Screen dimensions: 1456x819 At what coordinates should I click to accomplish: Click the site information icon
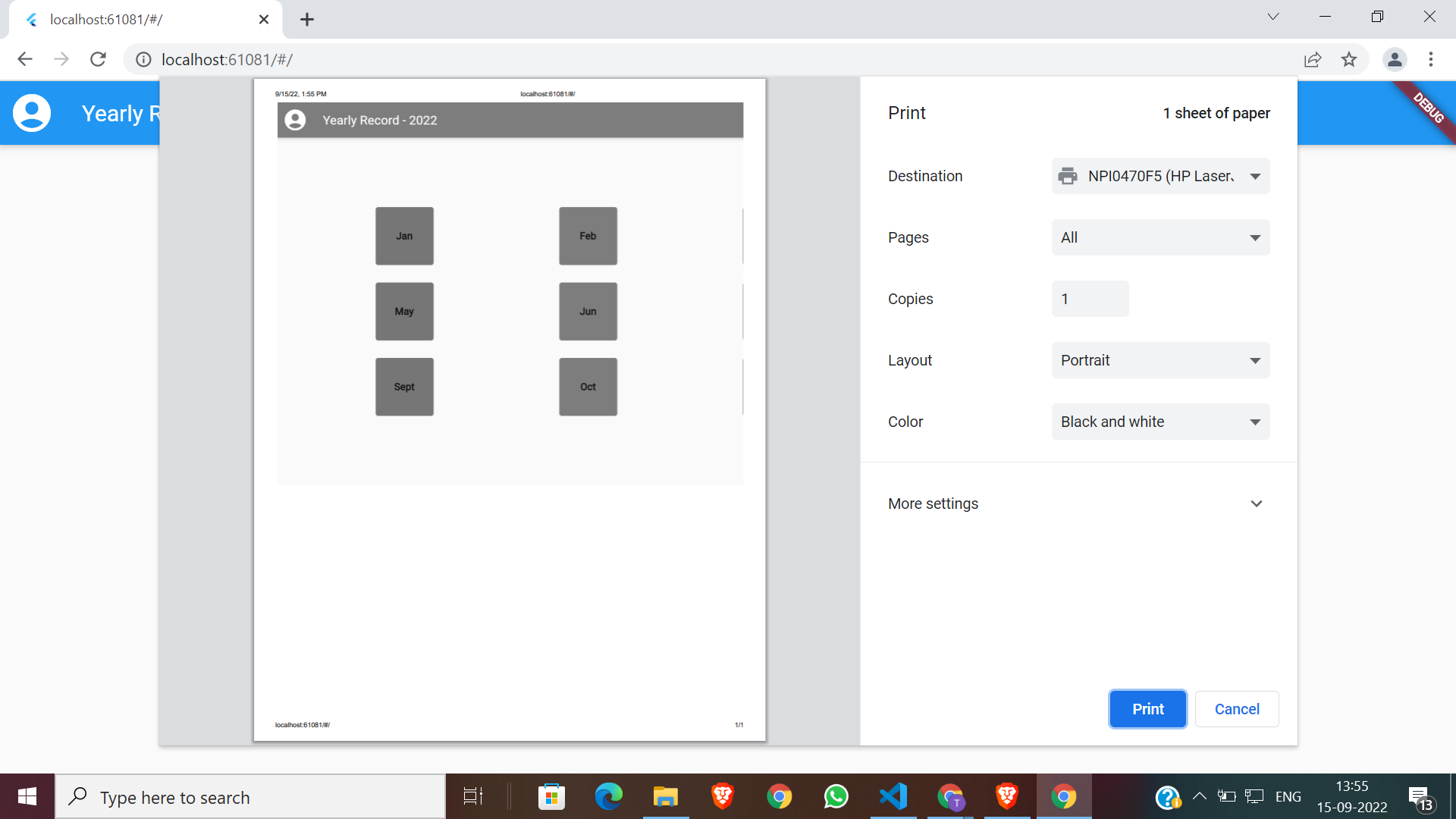(x=143, y=59)
